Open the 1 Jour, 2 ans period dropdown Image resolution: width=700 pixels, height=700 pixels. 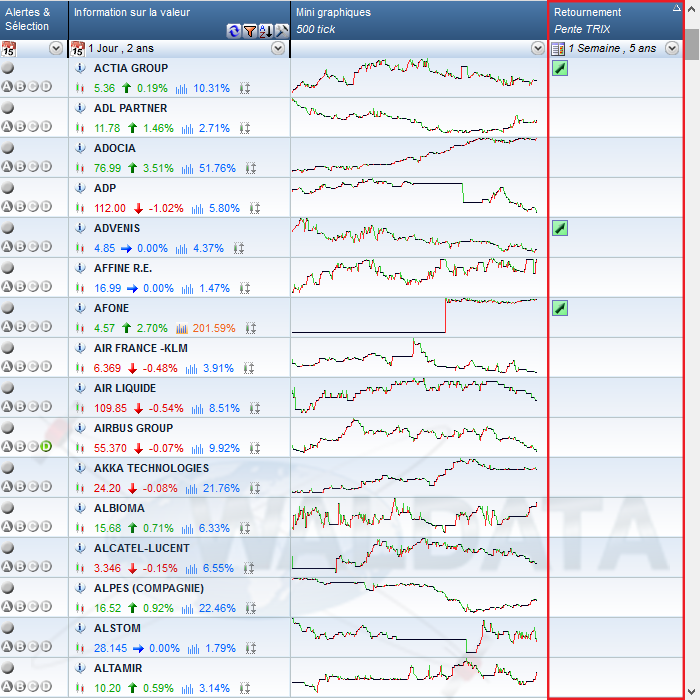pyautogui.click(x=278, y=48)
